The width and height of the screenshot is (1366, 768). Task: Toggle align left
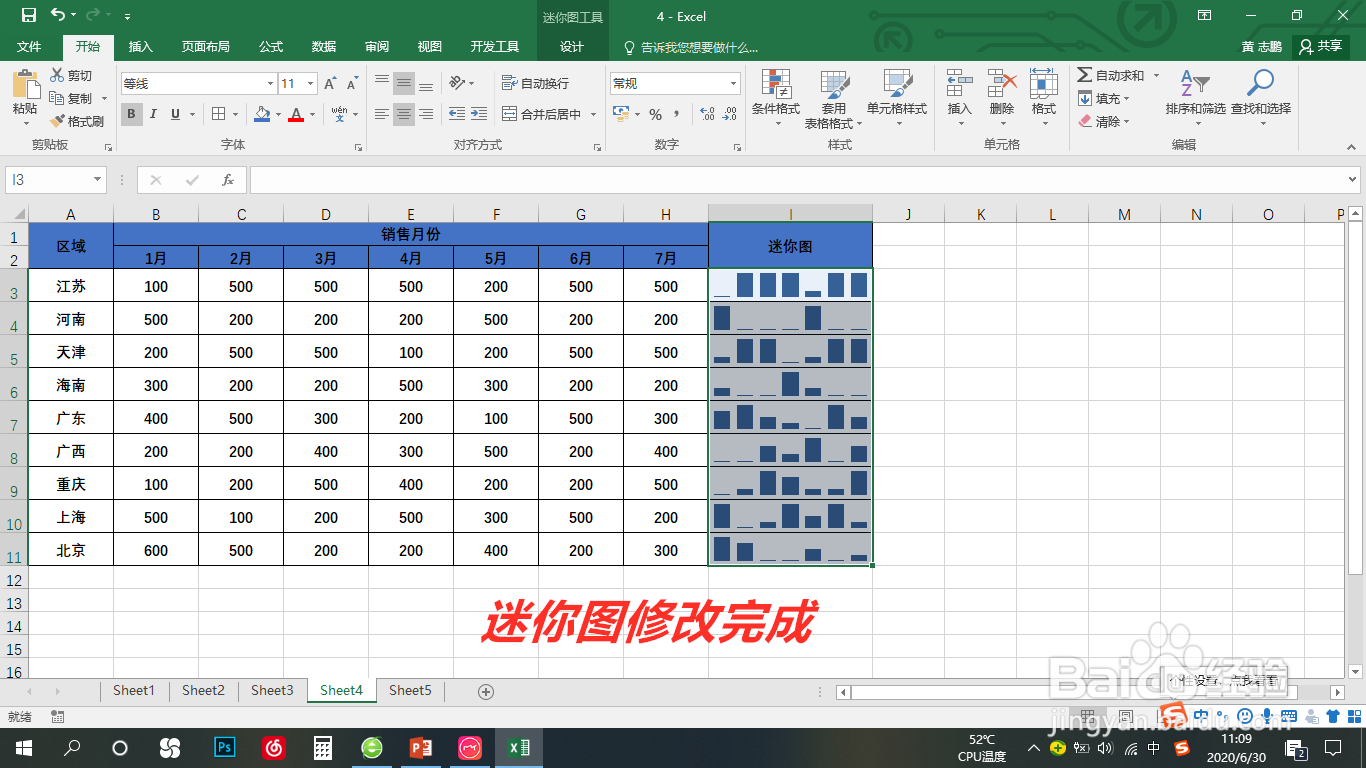pyautogui.click(x=382, y=114)
